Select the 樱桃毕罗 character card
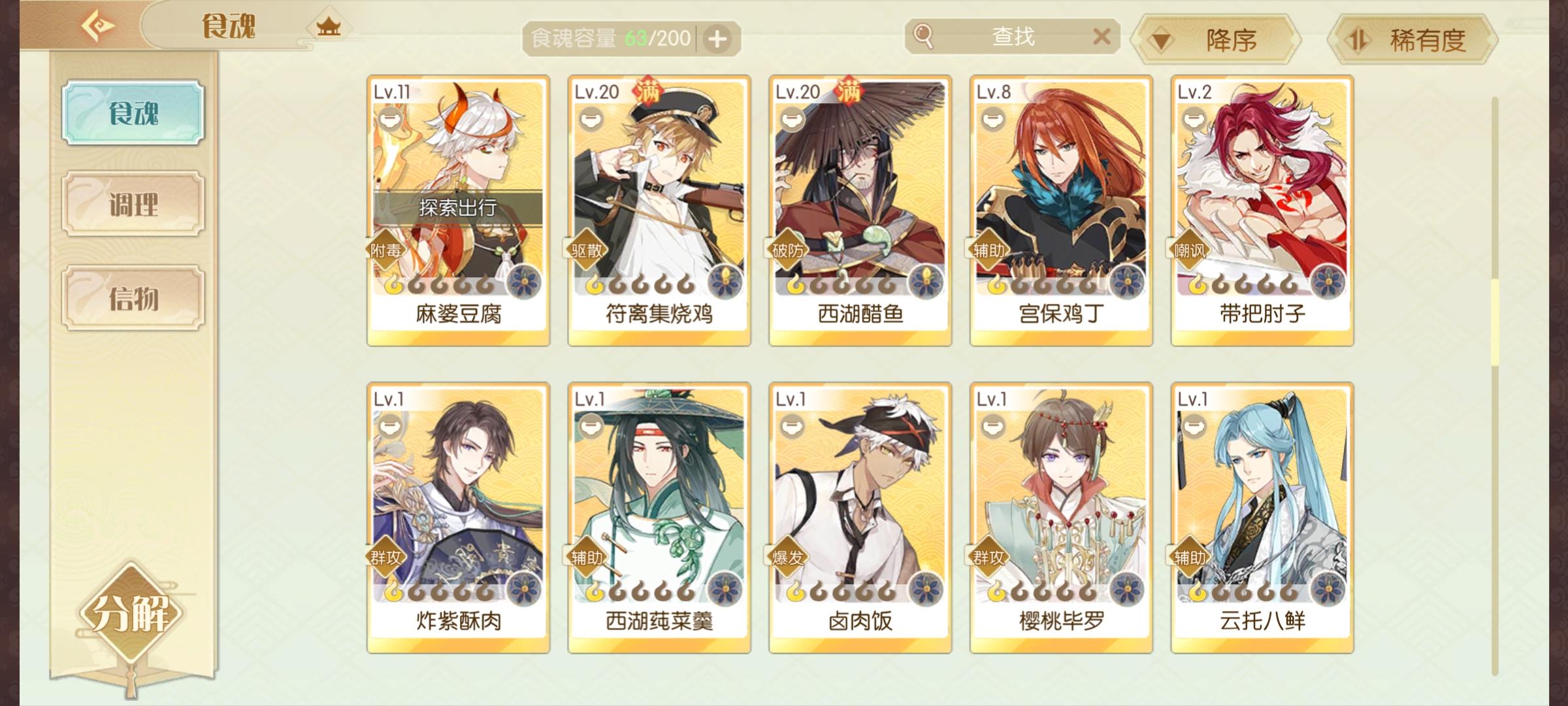Image resolution: width=1568 pixels, height=706 pixels. click(x=1061, y=518)
